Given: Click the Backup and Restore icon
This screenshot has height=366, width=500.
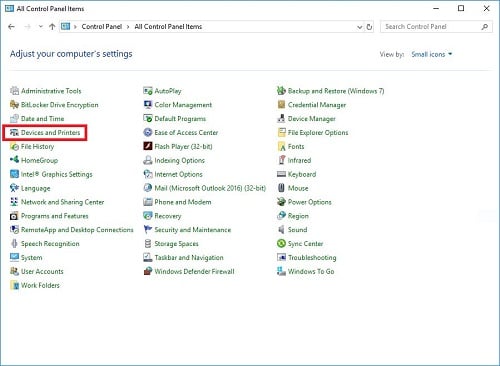Looking at the screenshot, I should [x=281, y=91].
